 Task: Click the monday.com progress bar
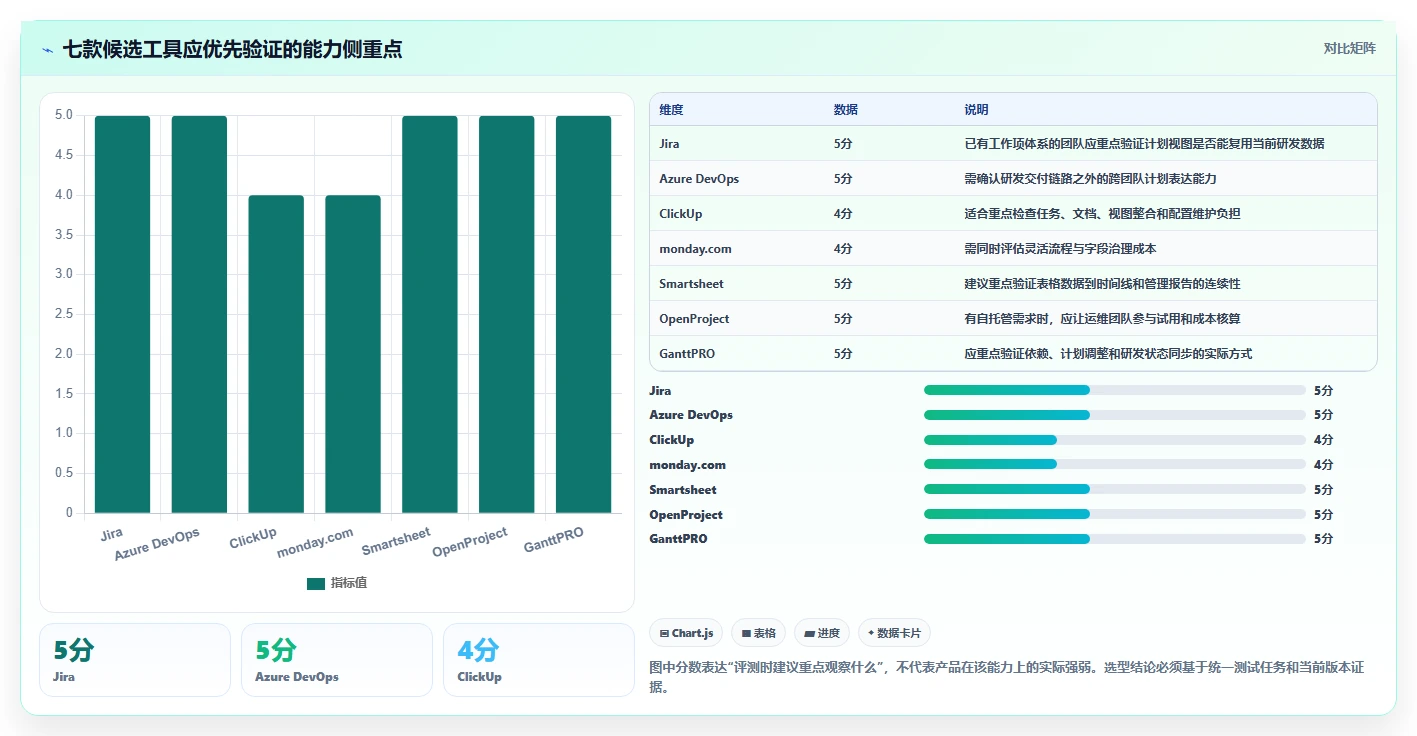tap(1115, 464)
